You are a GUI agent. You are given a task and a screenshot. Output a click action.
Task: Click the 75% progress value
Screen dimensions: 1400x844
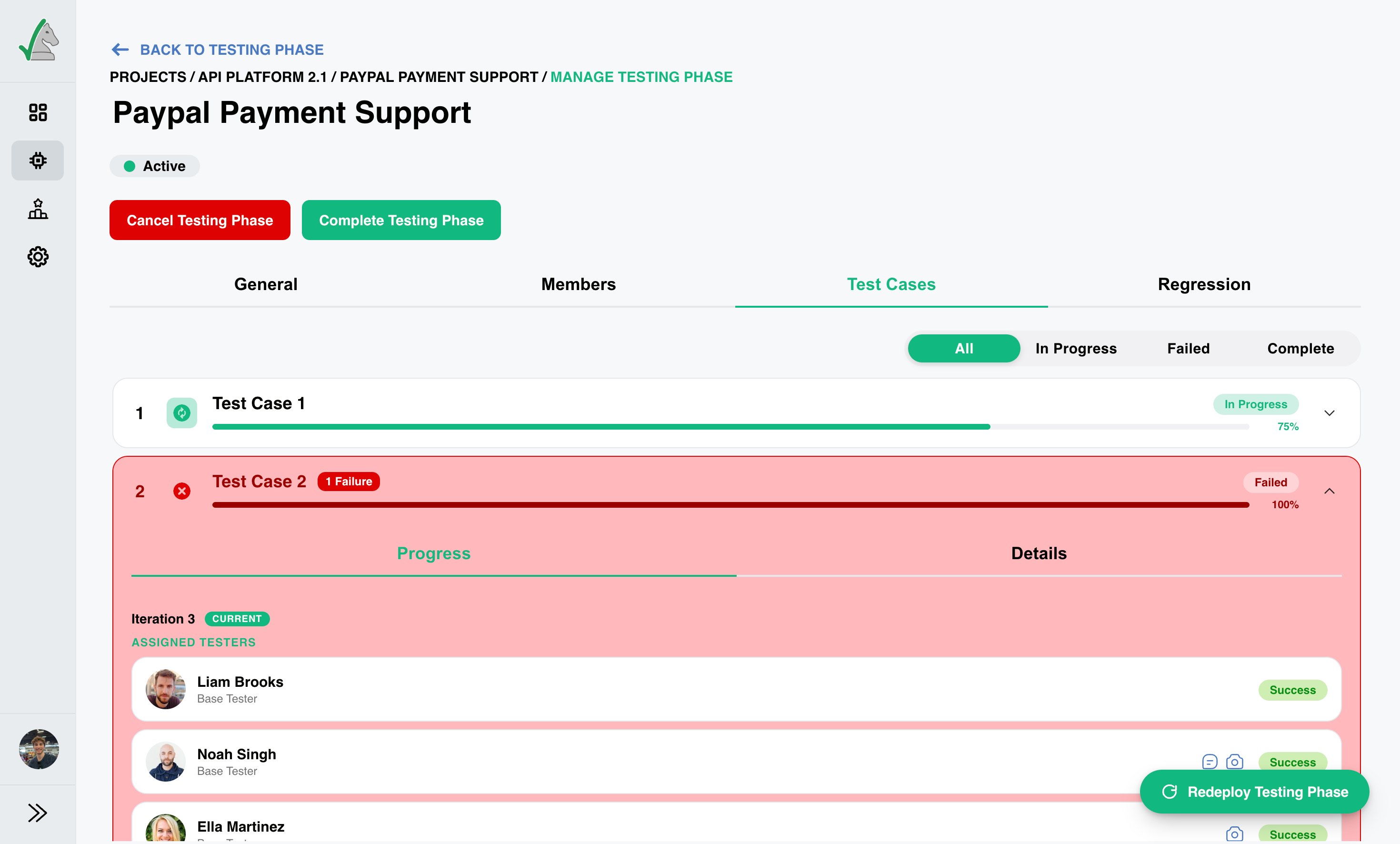(x=1288, y=427)
